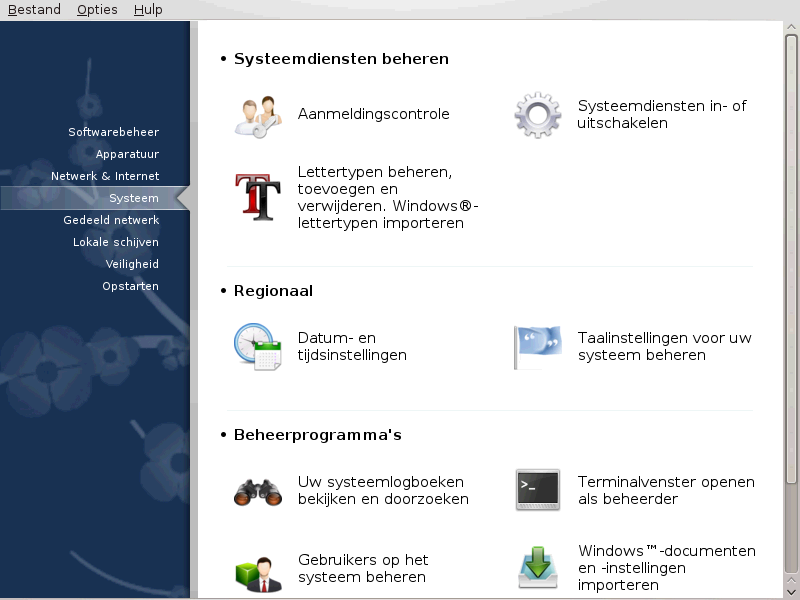This screenshot has width=800, height=600.
Task: Click the Beheerprogramma's section heading
Action: pos(318,435)
